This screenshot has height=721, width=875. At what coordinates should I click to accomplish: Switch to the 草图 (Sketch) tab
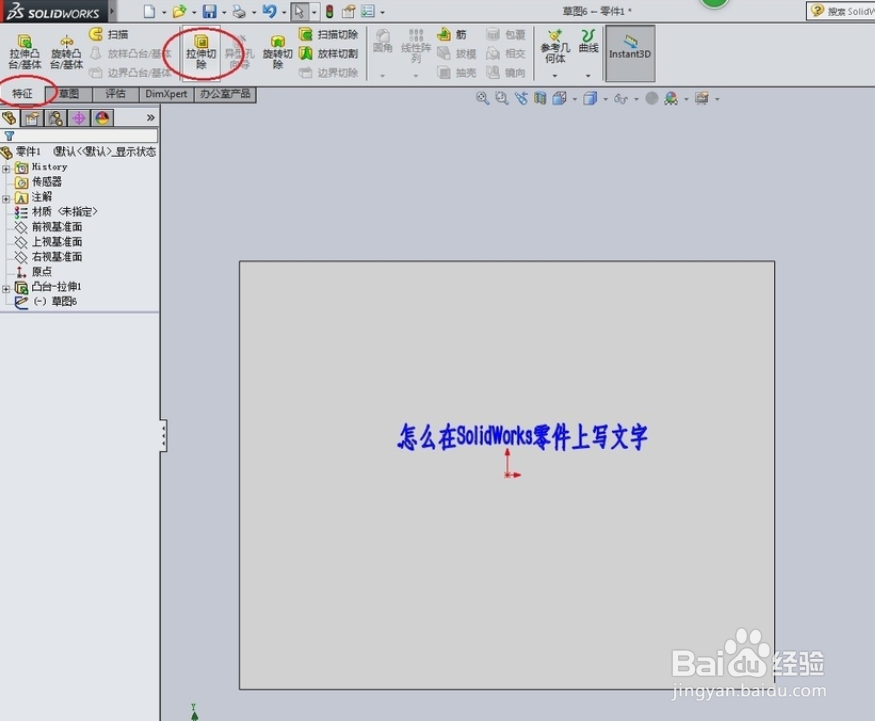[x=67, y=93]
